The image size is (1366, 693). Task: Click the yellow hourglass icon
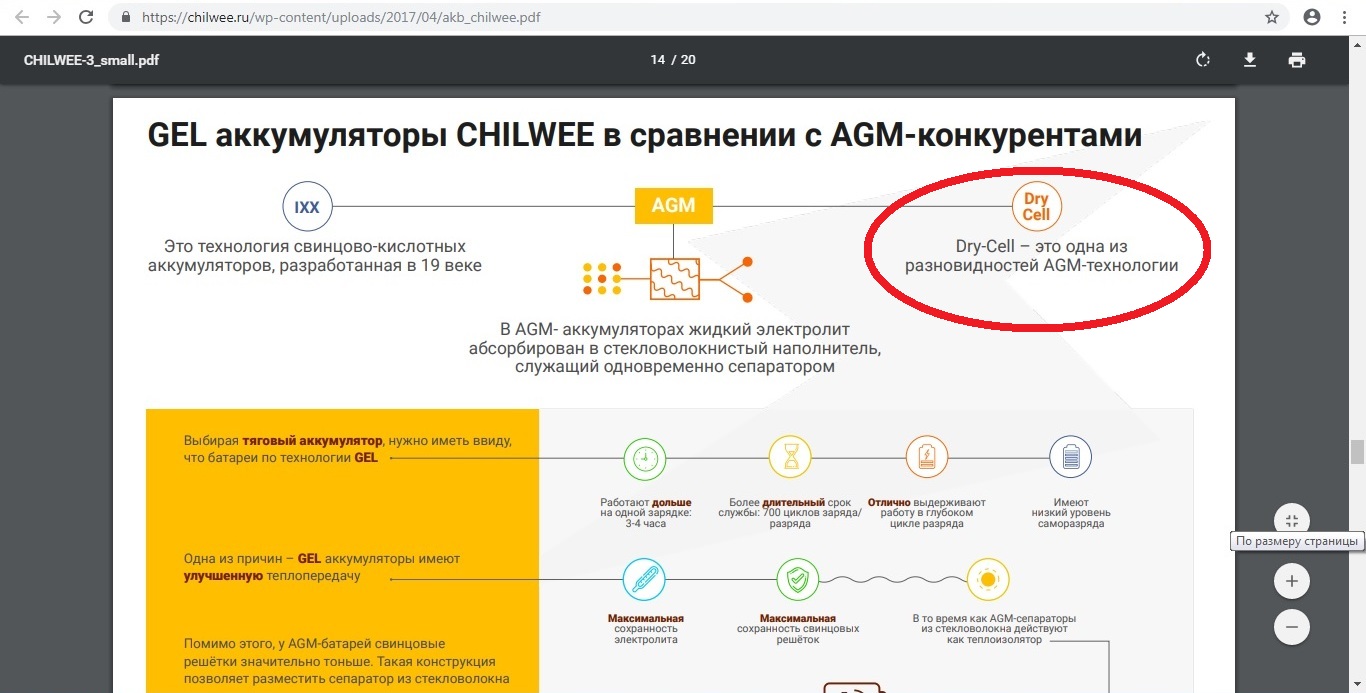(790, 458)
